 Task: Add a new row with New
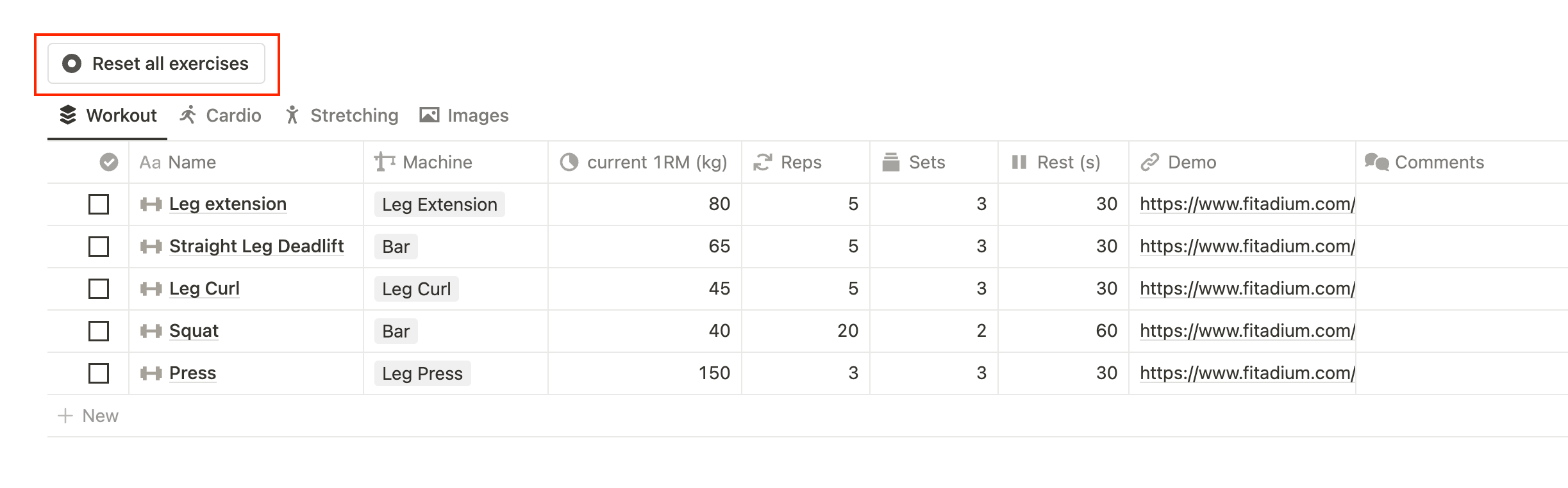pos(89,416)
